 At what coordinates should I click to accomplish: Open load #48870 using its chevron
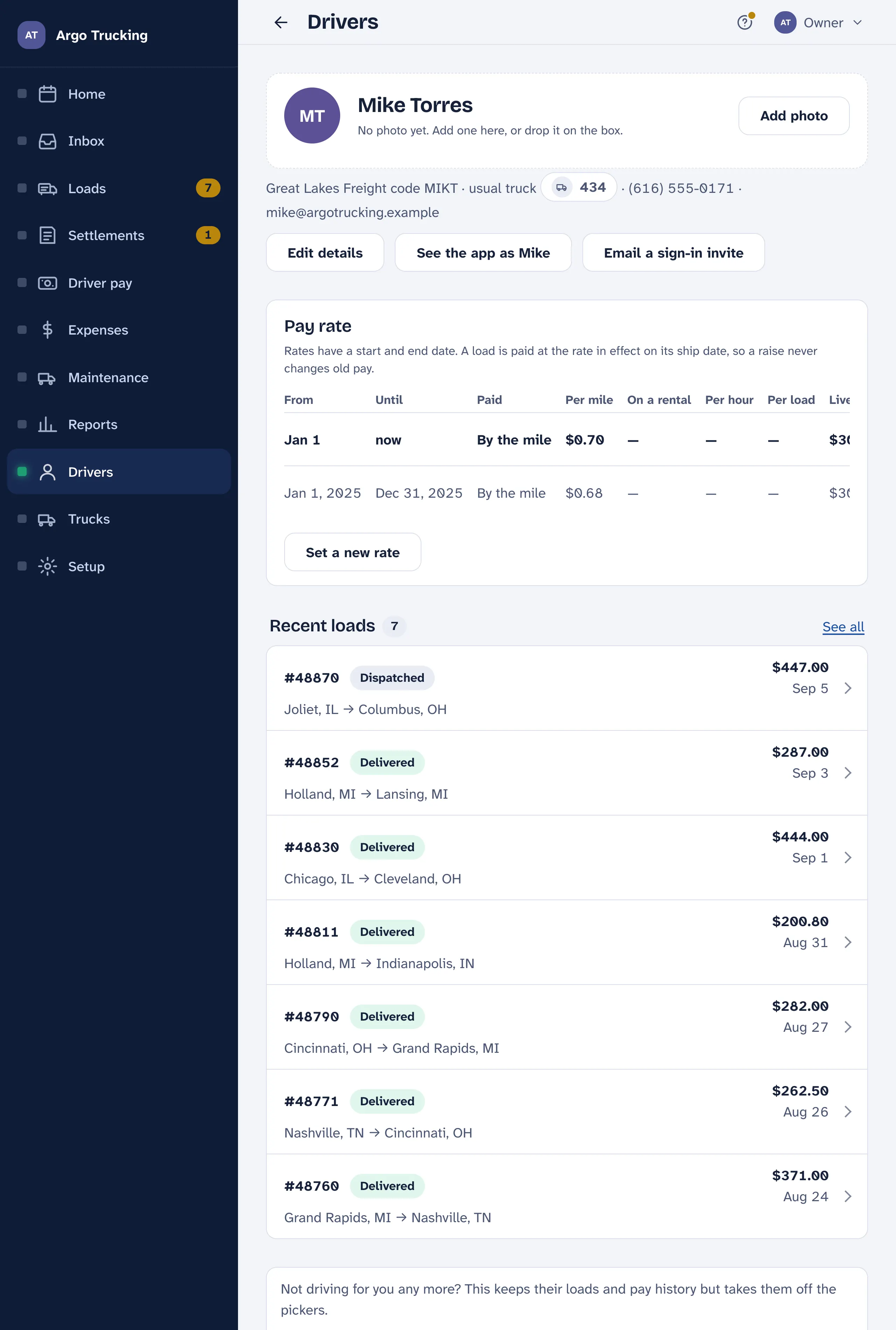coord(848,688)
